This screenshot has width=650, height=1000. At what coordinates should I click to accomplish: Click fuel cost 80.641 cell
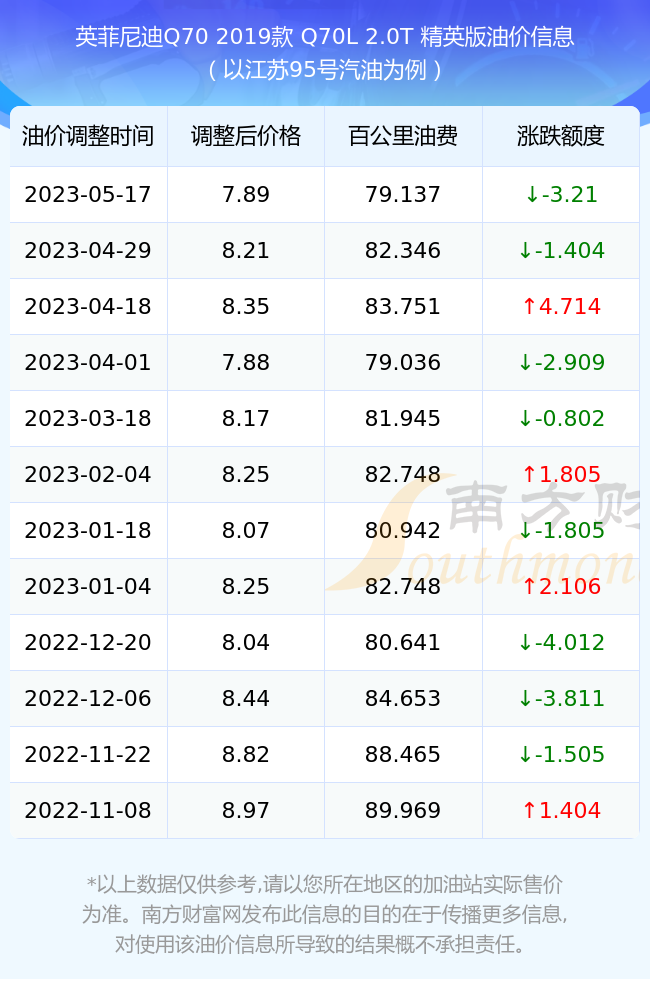click(403, 643)
